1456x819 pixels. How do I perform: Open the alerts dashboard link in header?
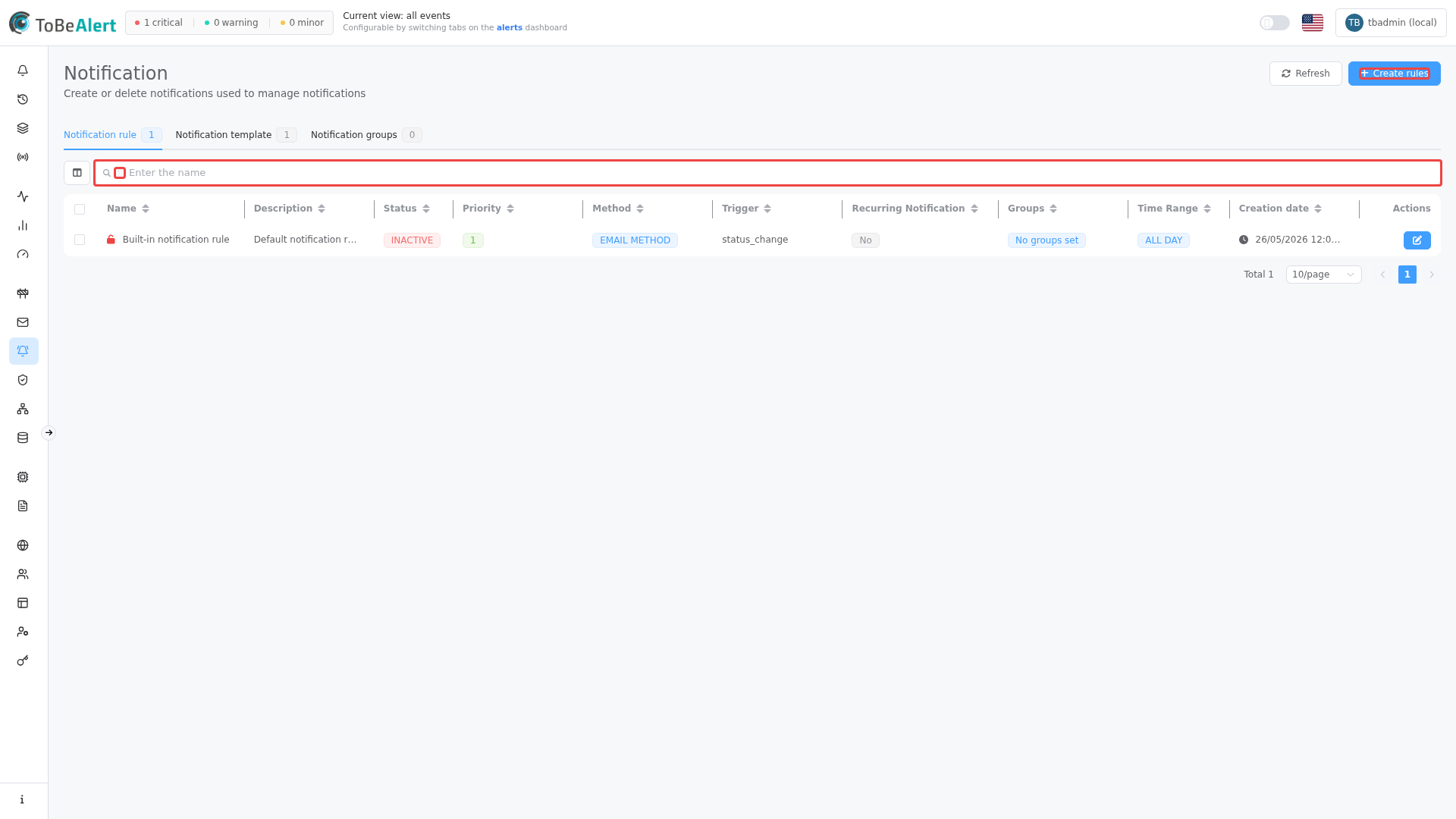509,28
